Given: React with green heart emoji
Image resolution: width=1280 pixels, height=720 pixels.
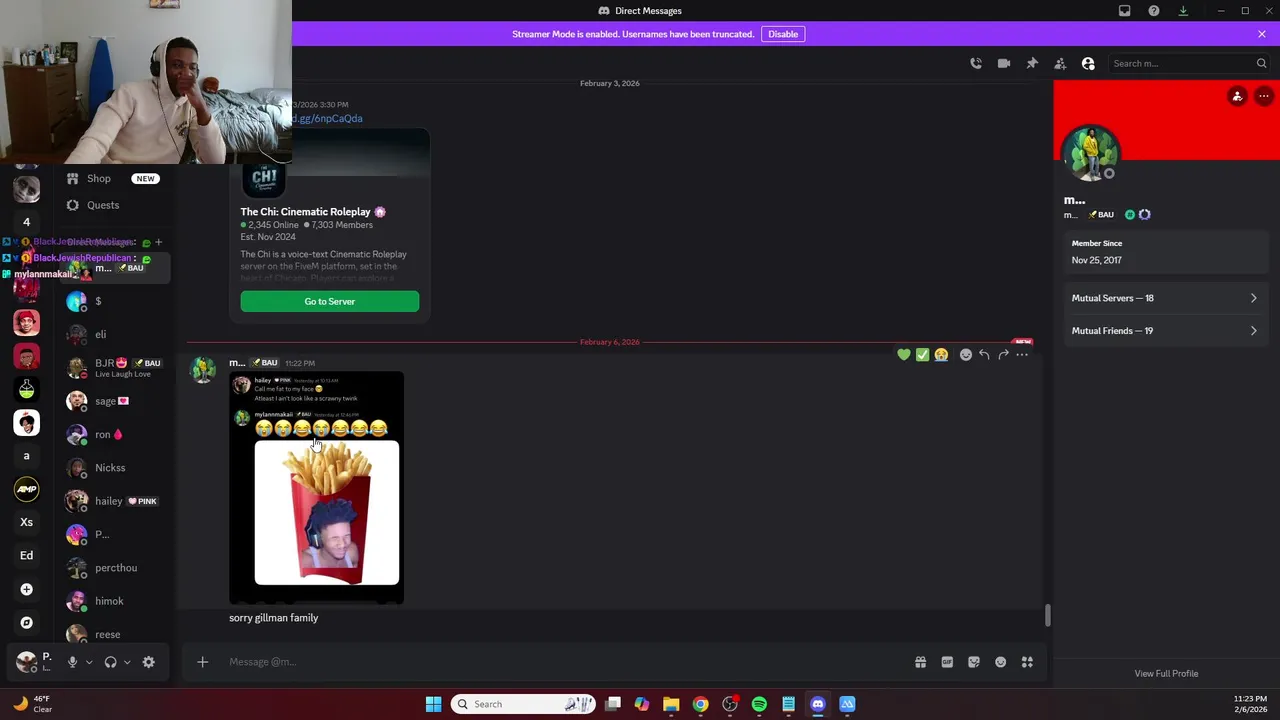Looking at the screenshot, I should pyautogui.click(x=904, y=355).
